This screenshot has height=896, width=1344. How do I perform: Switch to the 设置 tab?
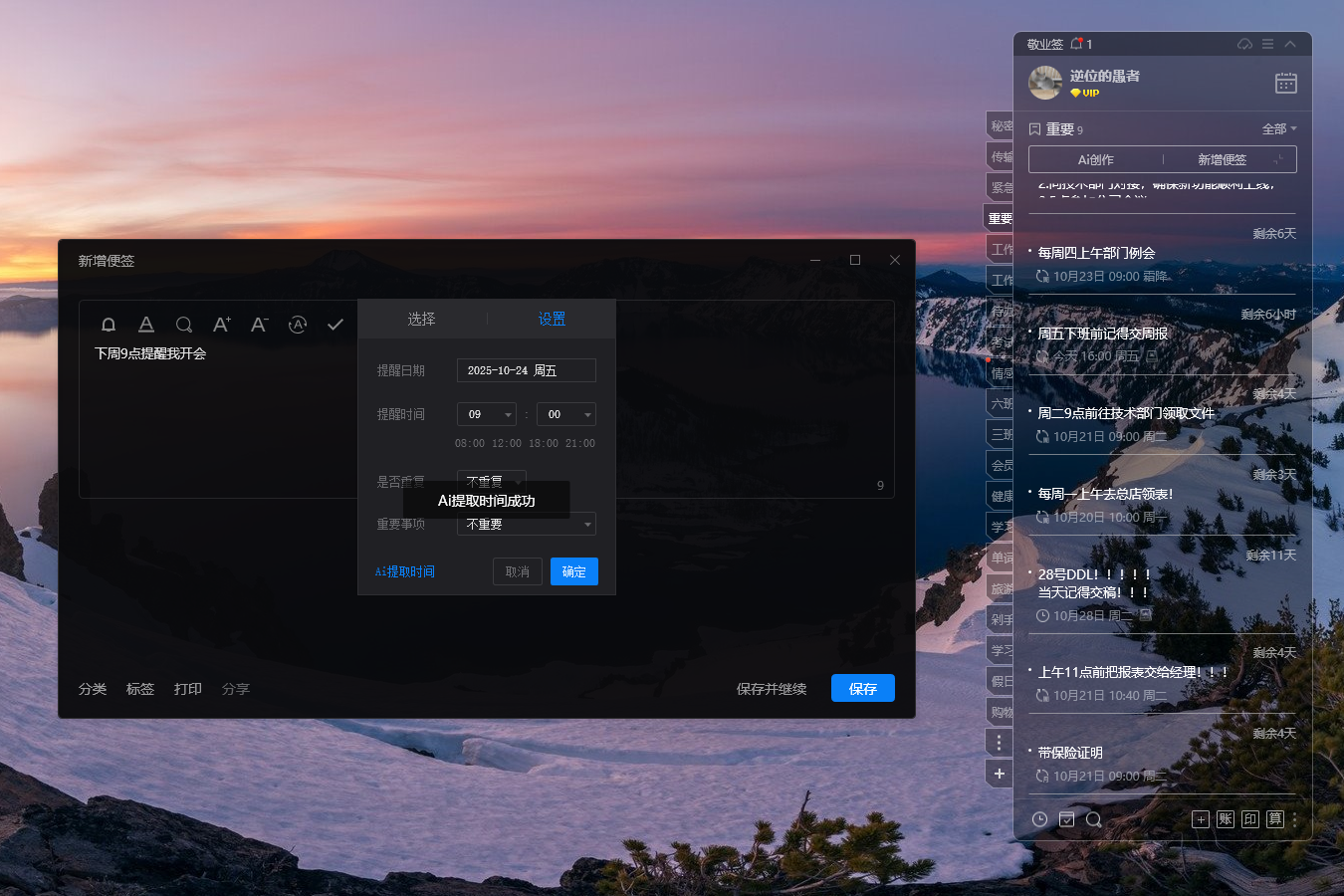tap(552, 320)
